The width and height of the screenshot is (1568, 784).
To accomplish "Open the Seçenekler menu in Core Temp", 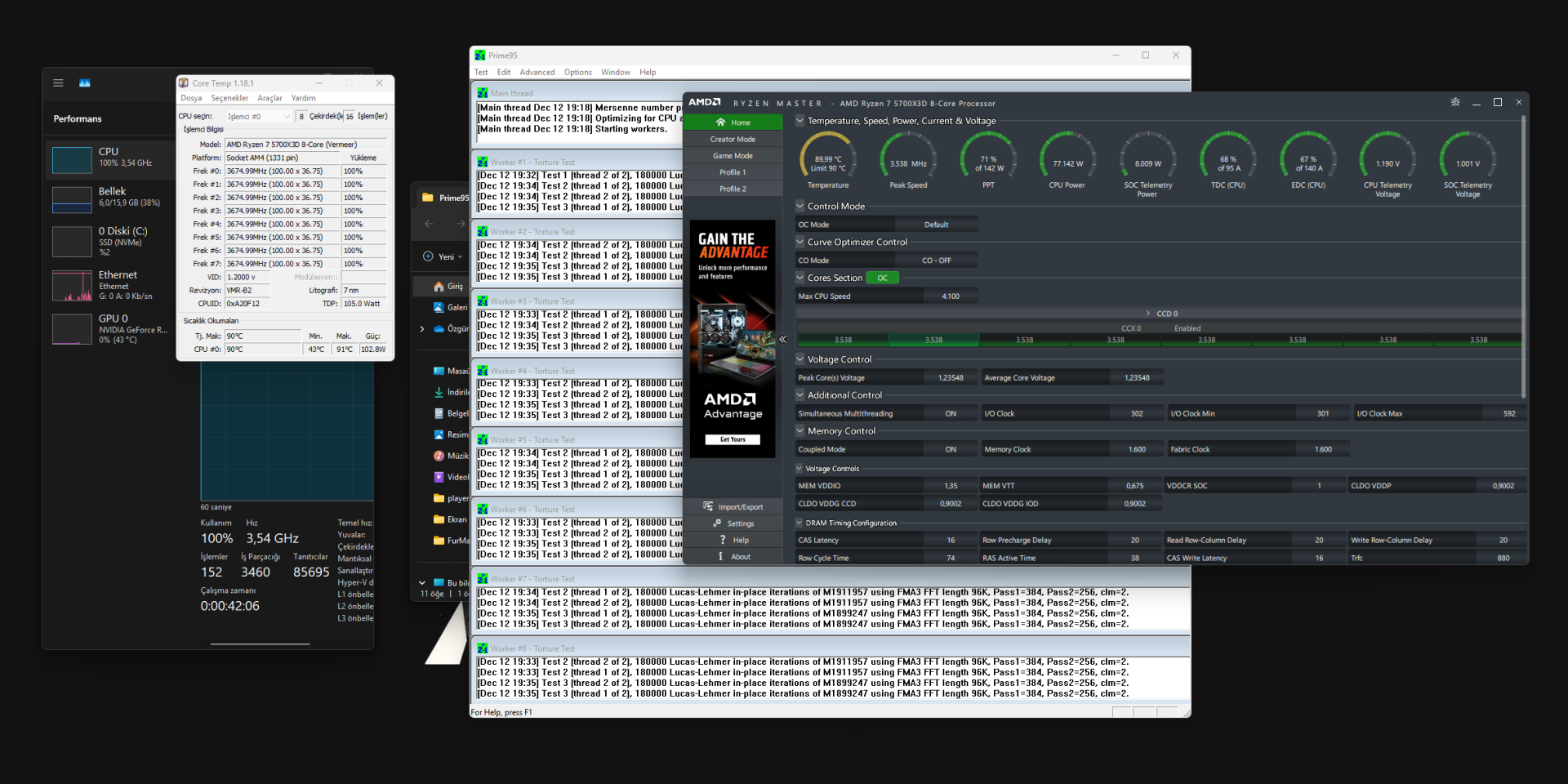I will [229, 98].
